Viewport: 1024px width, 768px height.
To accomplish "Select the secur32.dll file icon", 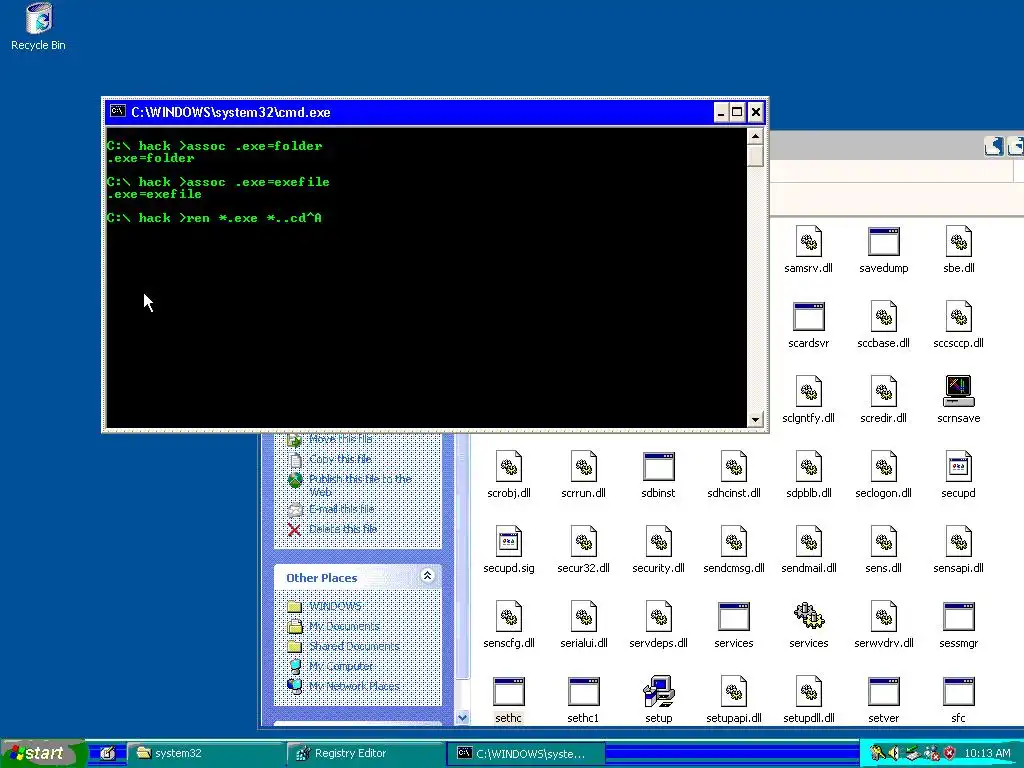I will click(x=584, y=542).
